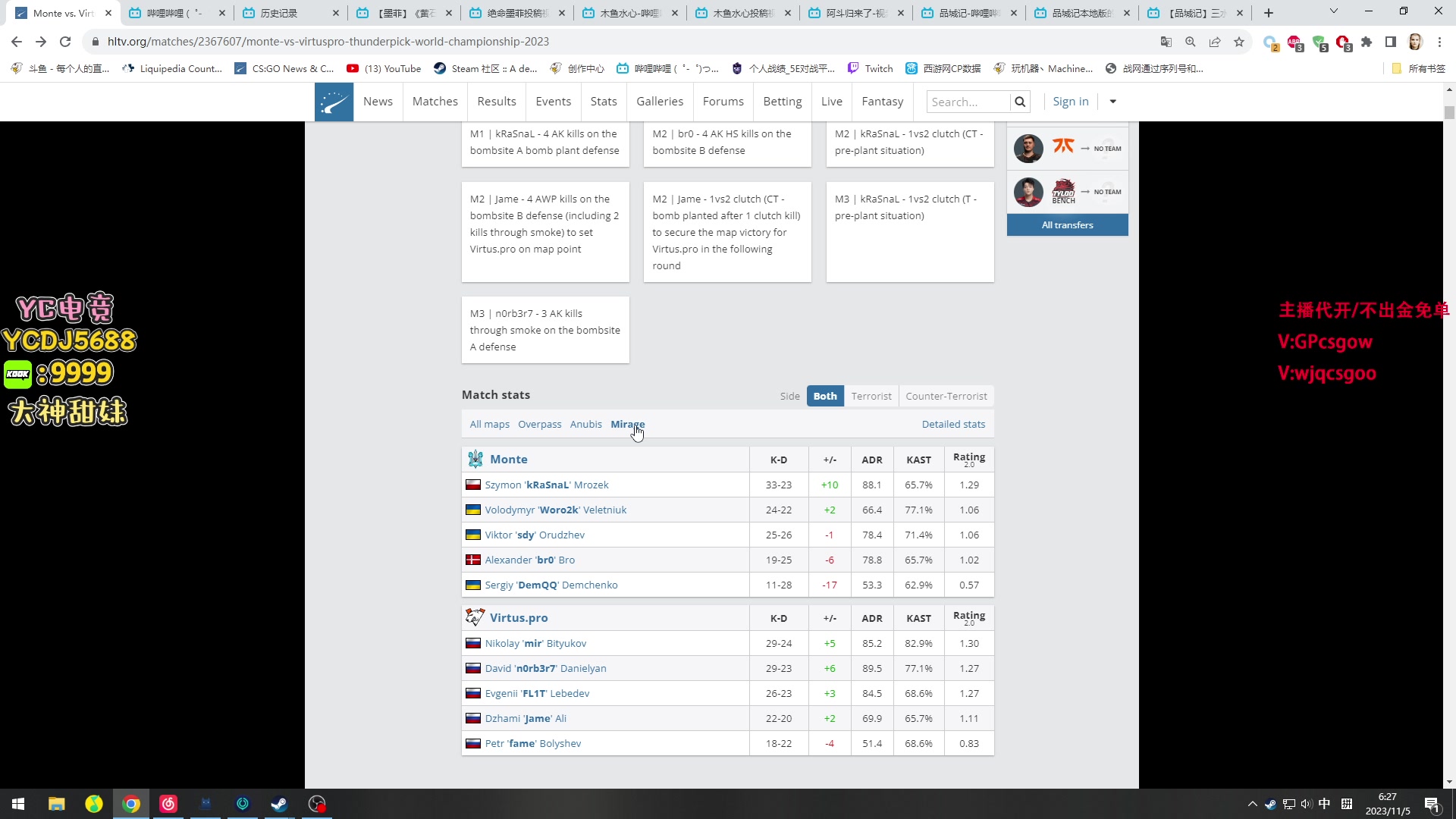Screen dimensions: 1456x819
Task: Open the Forums menu
Action: click(723, 102)
